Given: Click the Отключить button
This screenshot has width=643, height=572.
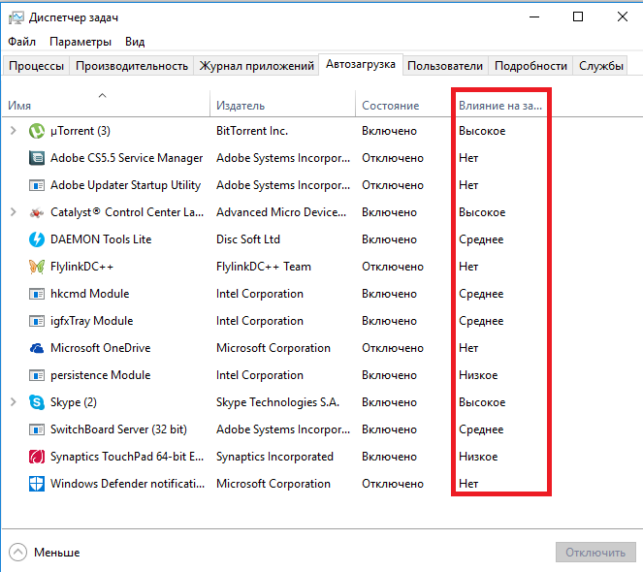Looking at the screenshot, I should [595, 553].
